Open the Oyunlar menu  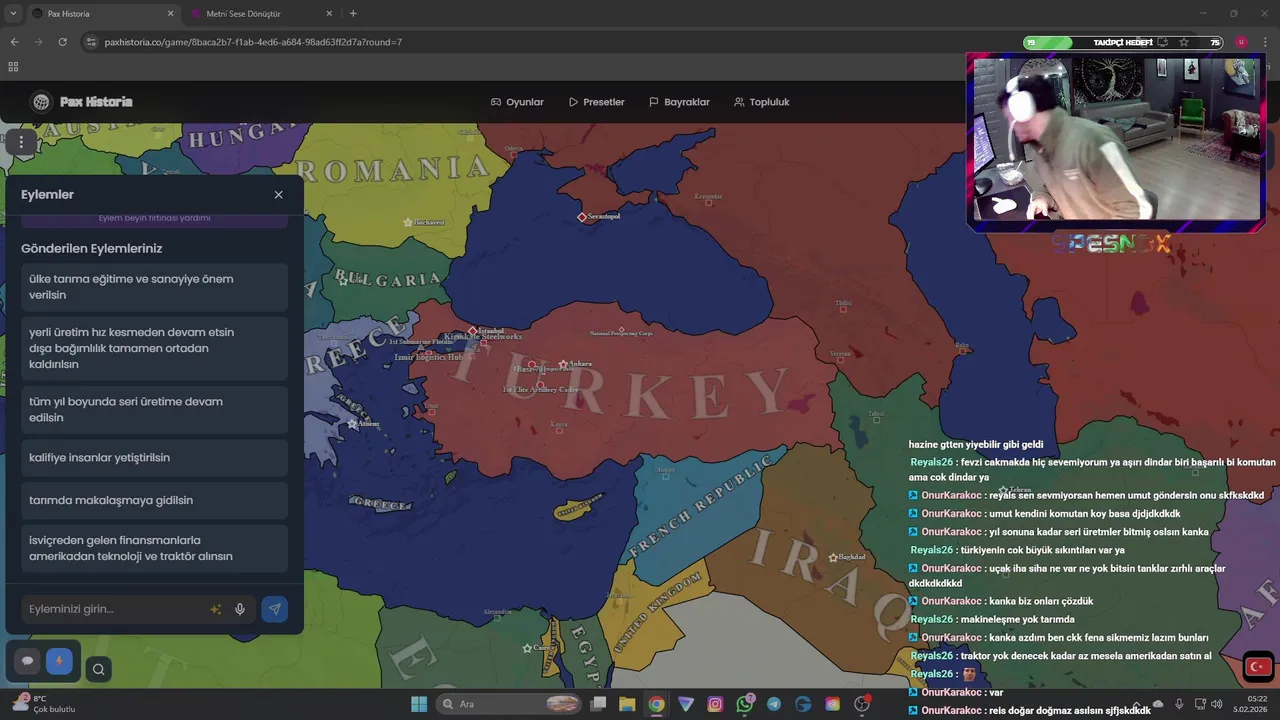(x=517, y=102)
